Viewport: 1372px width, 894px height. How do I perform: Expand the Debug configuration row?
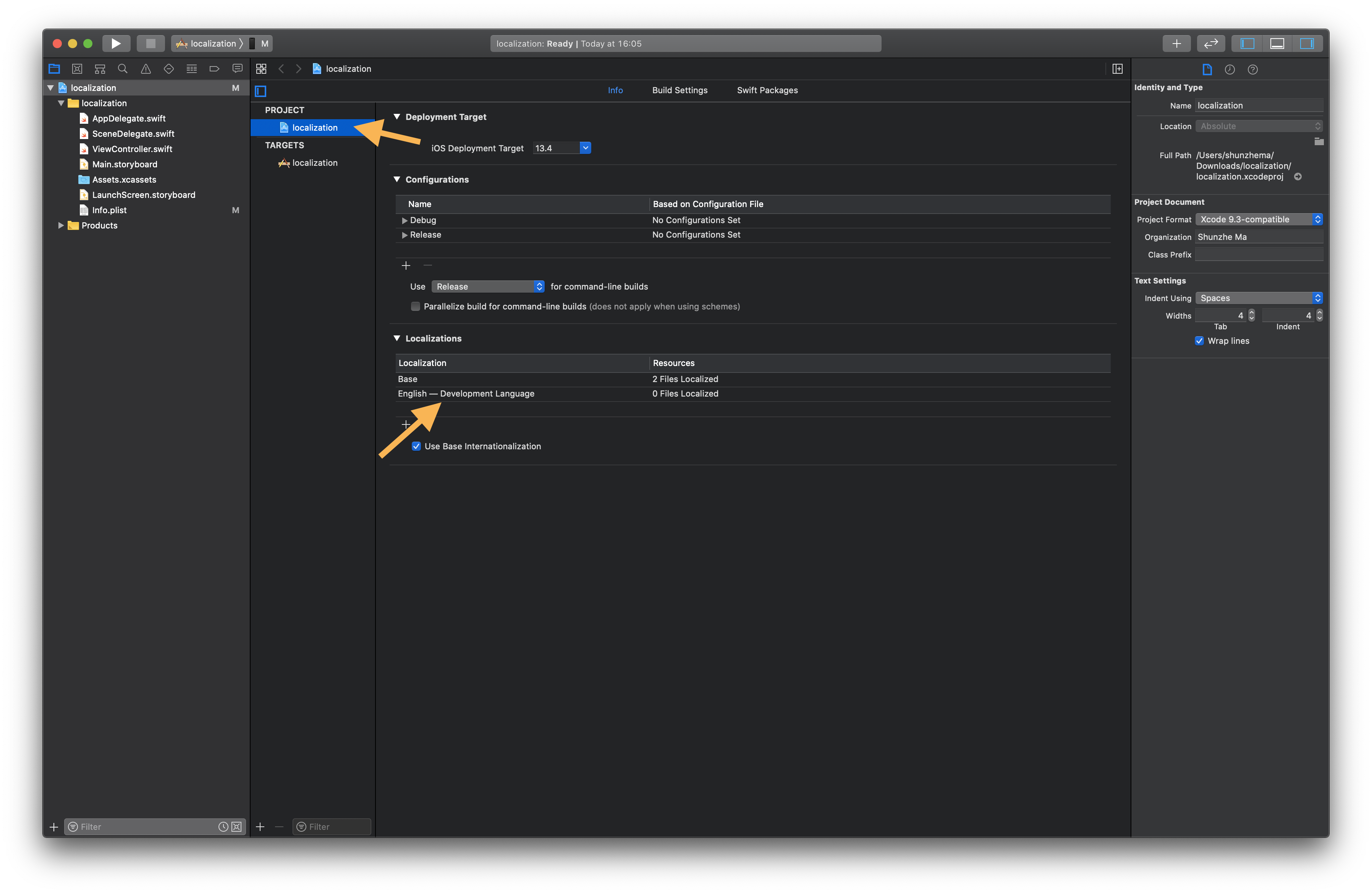tap(404, 220)
